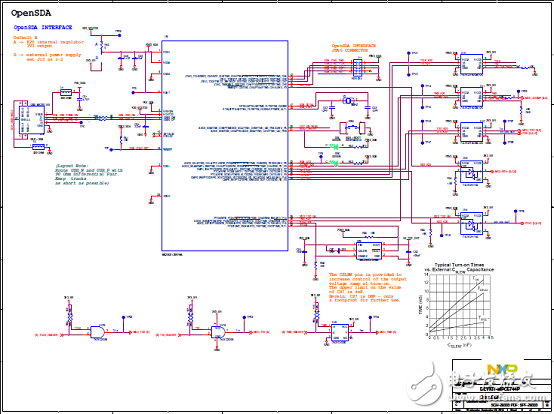Select the middle AND gate symbol
Image resolution: width=554 pixels, height=414 pixels.
(218, 332)
